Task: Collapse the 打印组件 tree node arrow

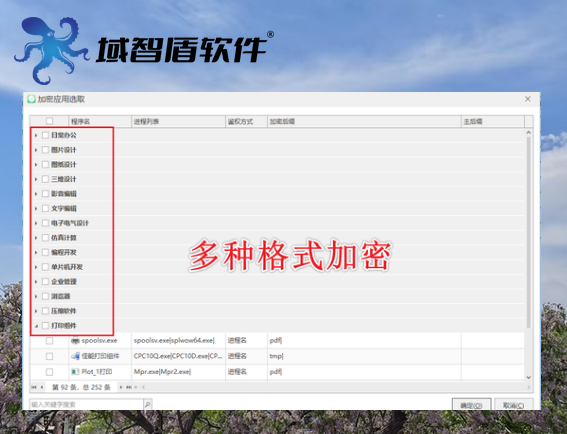Action: (36, 326)
